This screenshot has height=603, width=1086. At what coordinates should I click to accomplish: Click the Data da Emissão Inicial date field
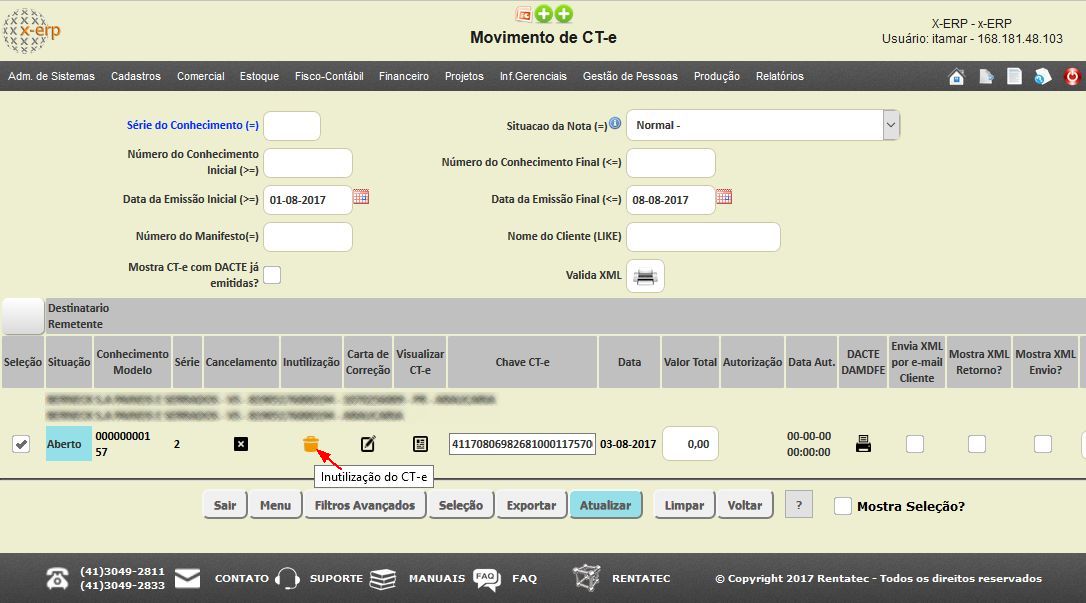click(308, 200)
